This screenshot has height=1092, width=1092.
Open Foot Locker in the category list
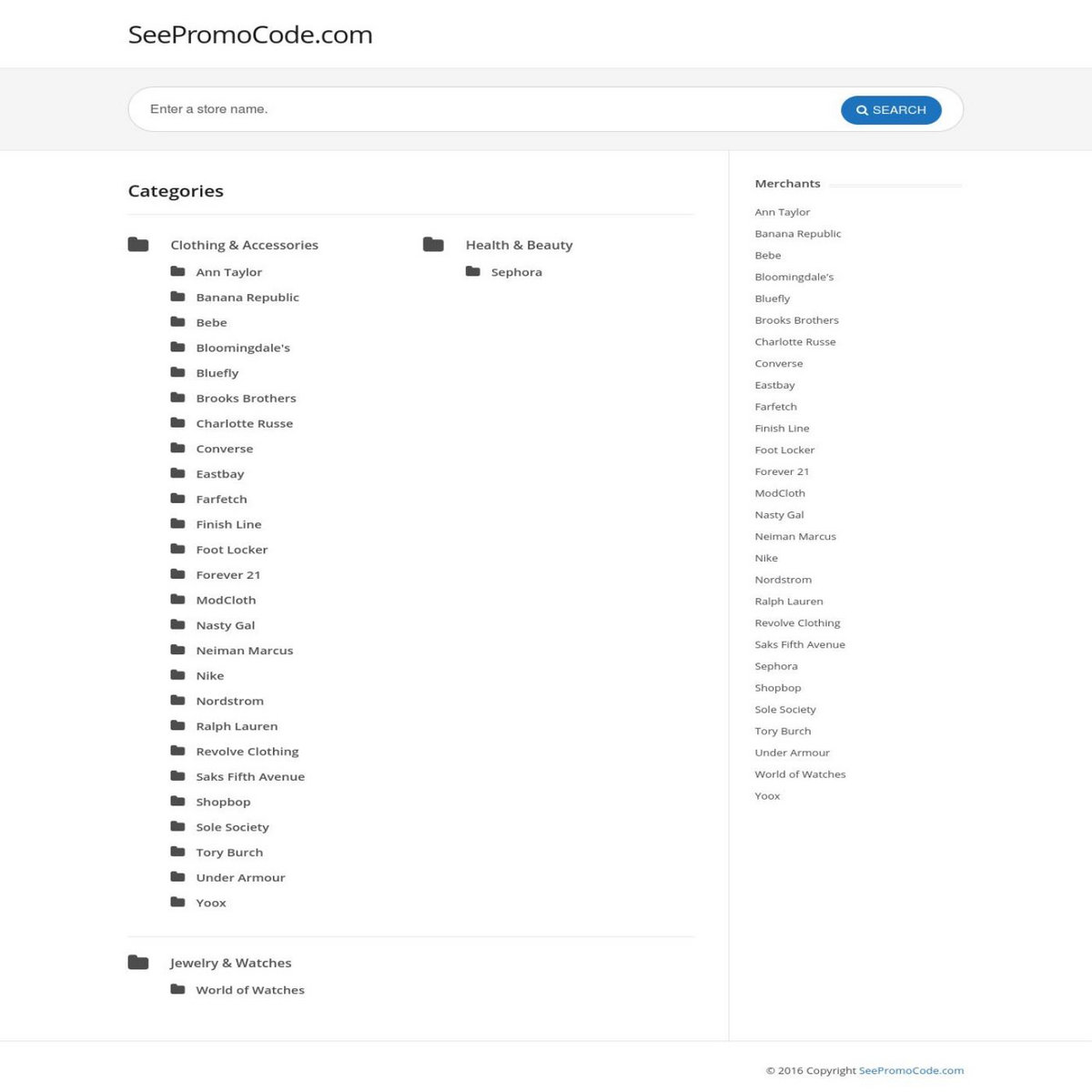point(232,550)
